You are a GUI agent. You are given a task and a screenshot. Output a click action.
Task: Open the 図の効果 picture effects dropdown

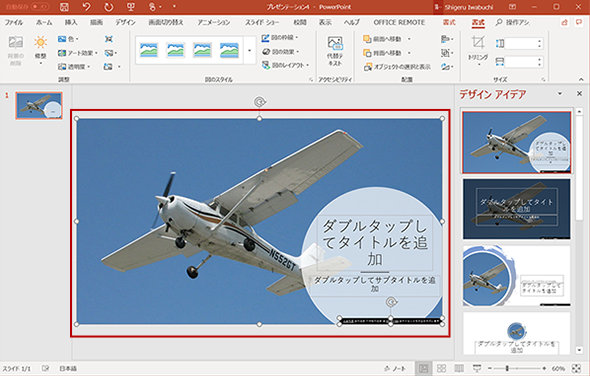click(281, 52)
